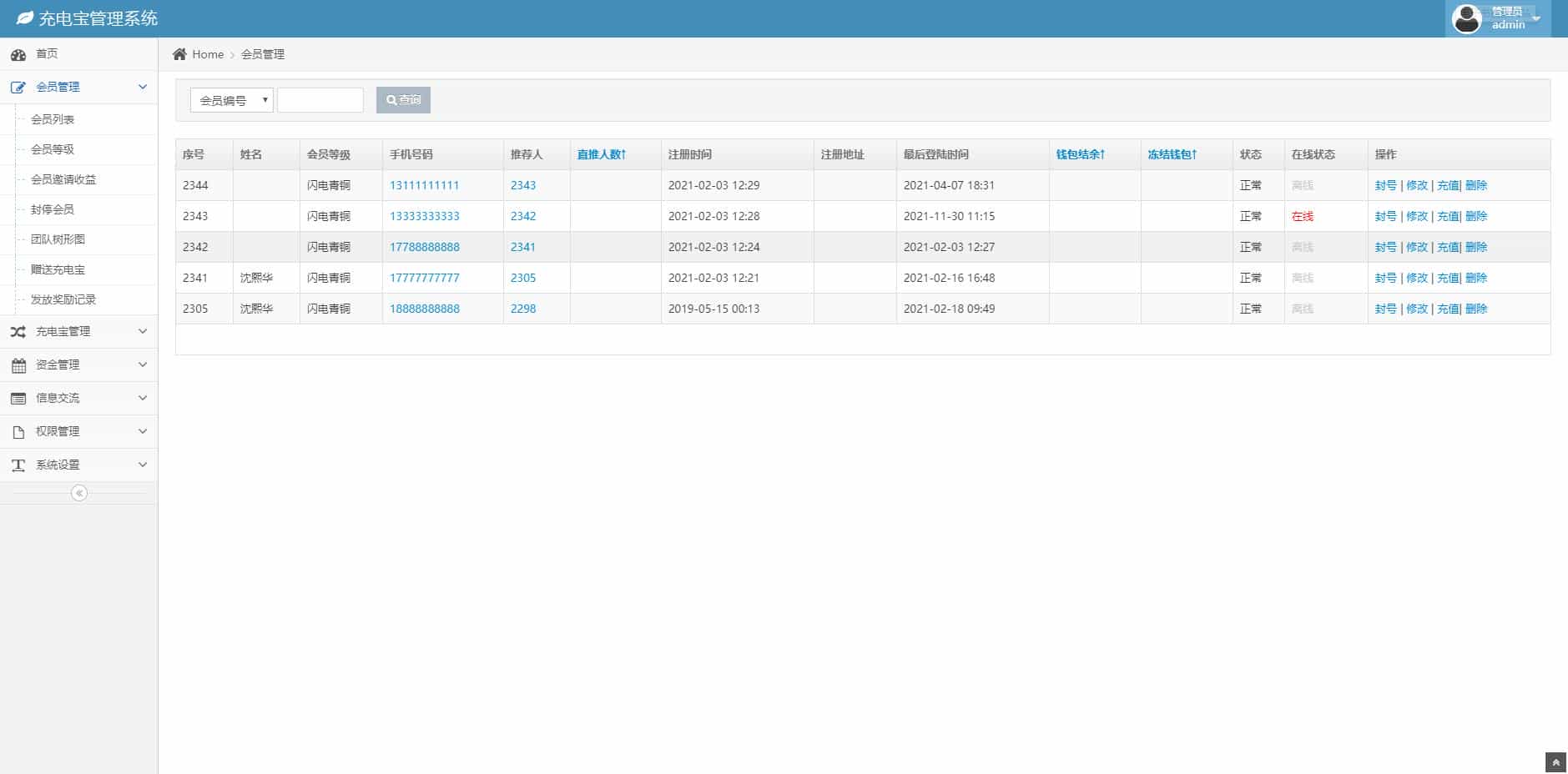Click the Home icon in the breadcrumb
The height and width of the screenshot is (774, 1568).
179,54
